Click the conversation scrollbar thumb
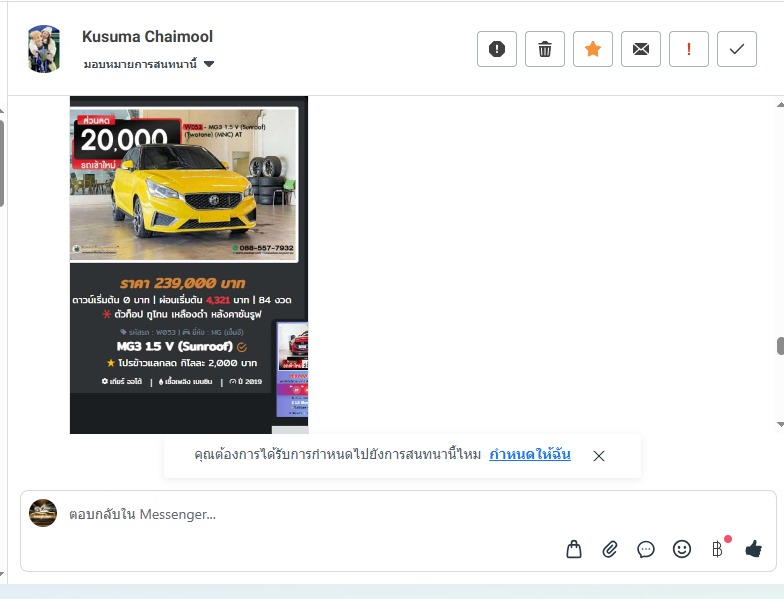The height and width of the screenshot is (599, 784). tap(780, 346)
